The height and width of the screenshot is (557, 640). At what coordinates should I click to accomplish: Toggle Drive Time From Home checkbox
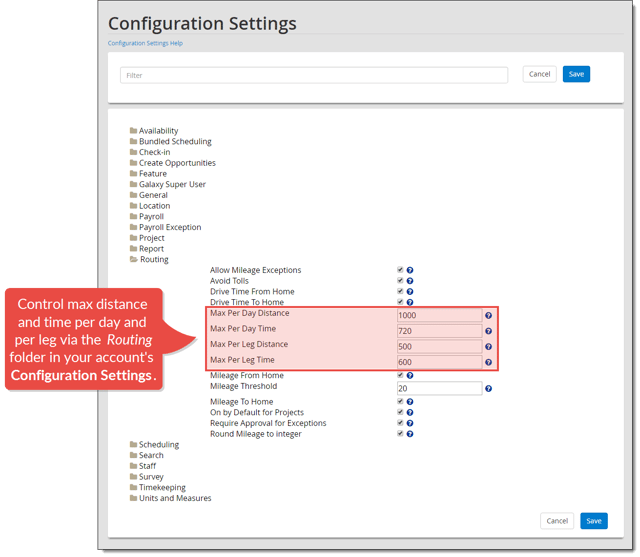[x=400, y=291]
